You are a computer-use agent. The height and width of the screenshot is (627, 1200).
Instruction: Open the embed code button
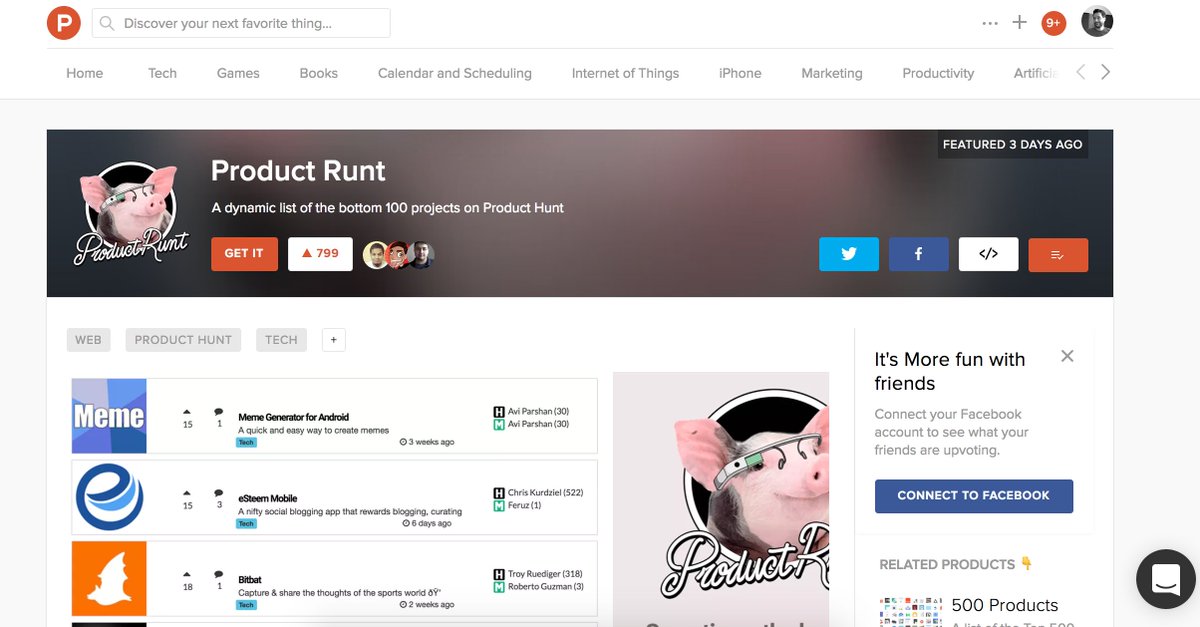pyautogui.click(x=989, y=254)
